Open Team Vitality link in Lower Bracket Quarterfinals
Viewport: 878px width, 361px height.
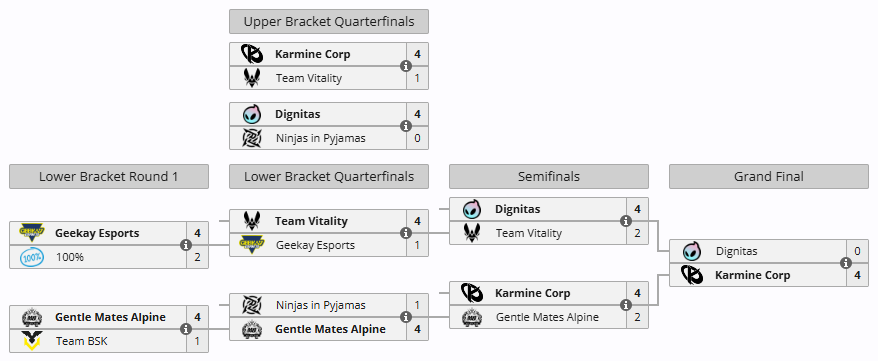pyautogui.click(x=311, y=221)
